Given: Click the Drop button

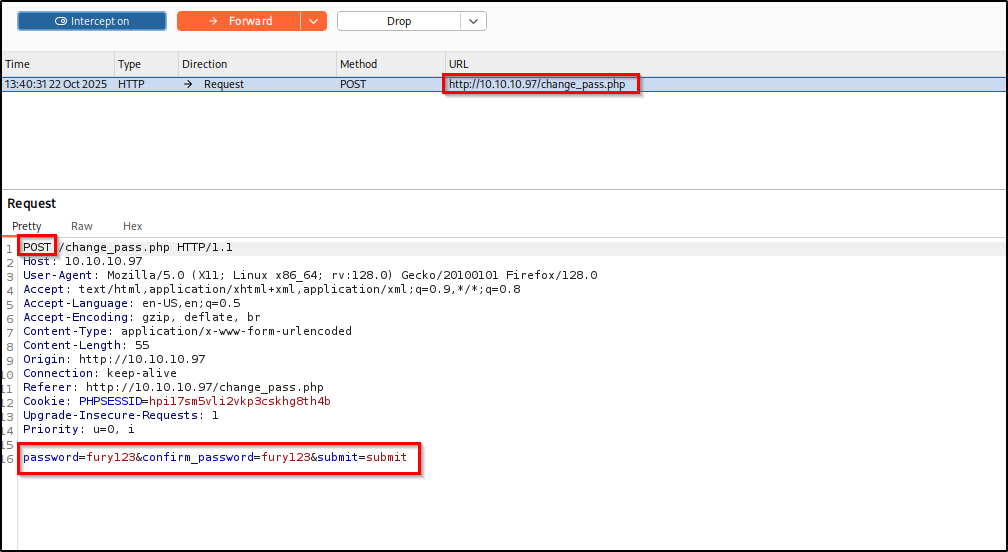Looking at the screenshot, I should (x=399, y=21).
